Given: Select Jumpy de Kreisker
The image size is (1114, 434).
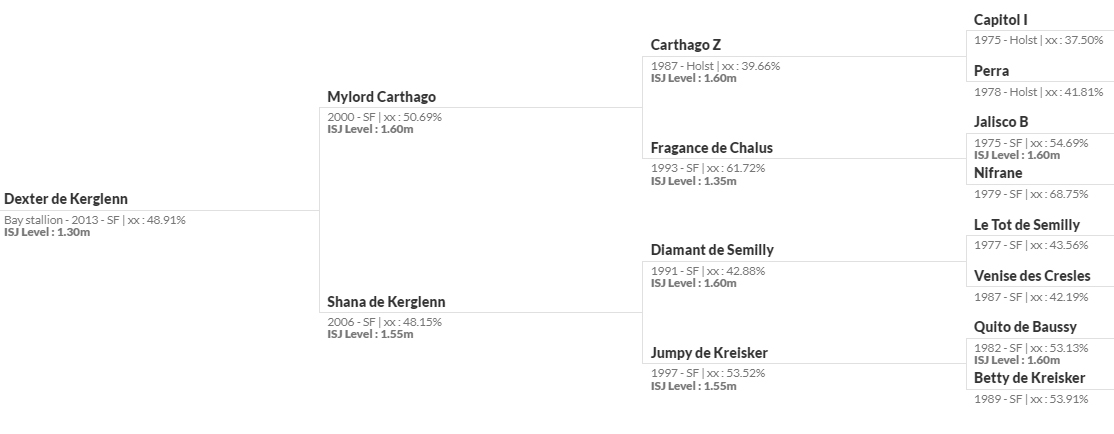Looking at the screenshot, I should tap(709, 353).
